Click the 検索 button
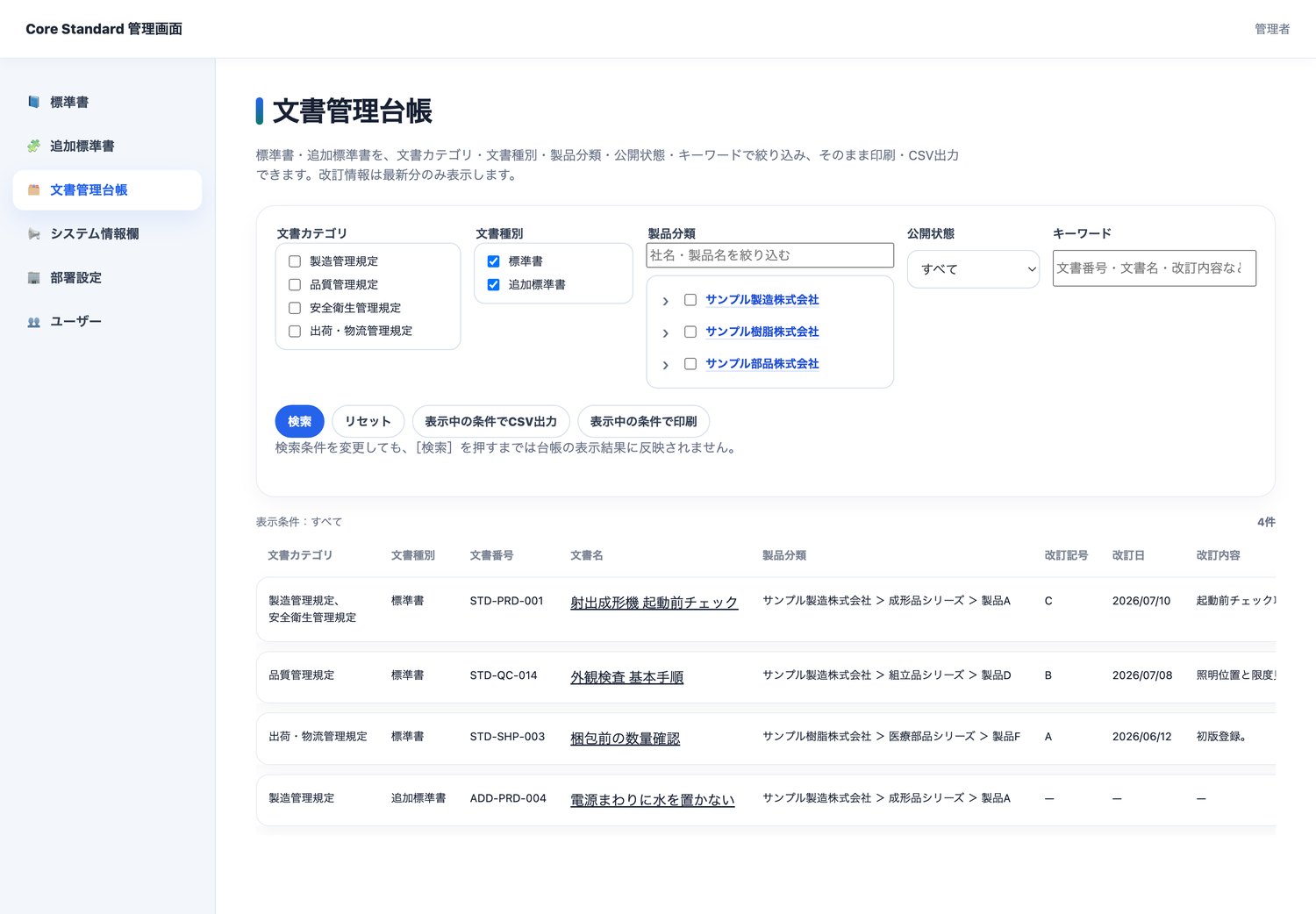 pyautogui.click(x=300, y=422)
